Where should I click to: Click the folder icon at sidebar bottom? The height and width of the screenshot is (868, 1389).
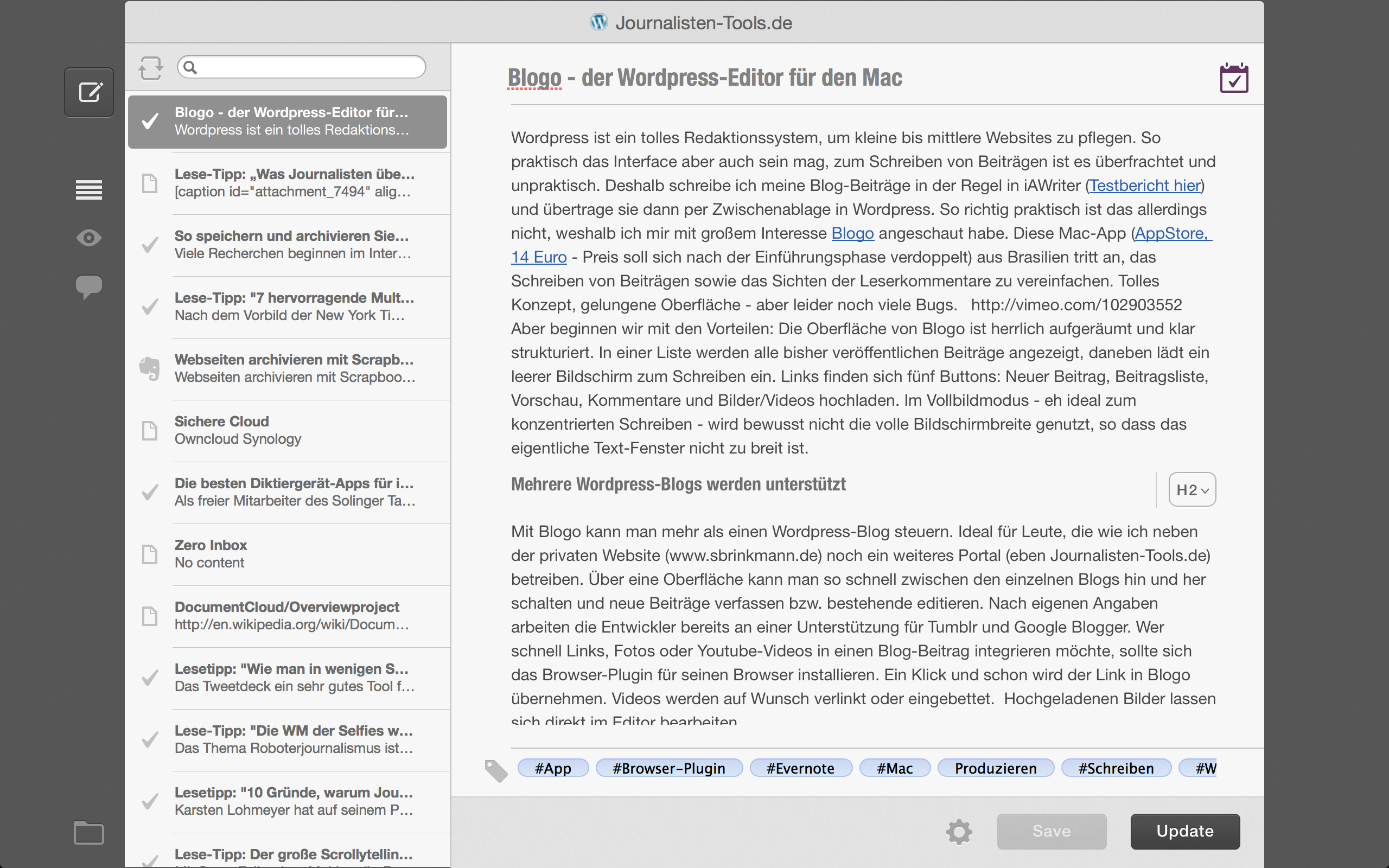click(x=89, y=832)
